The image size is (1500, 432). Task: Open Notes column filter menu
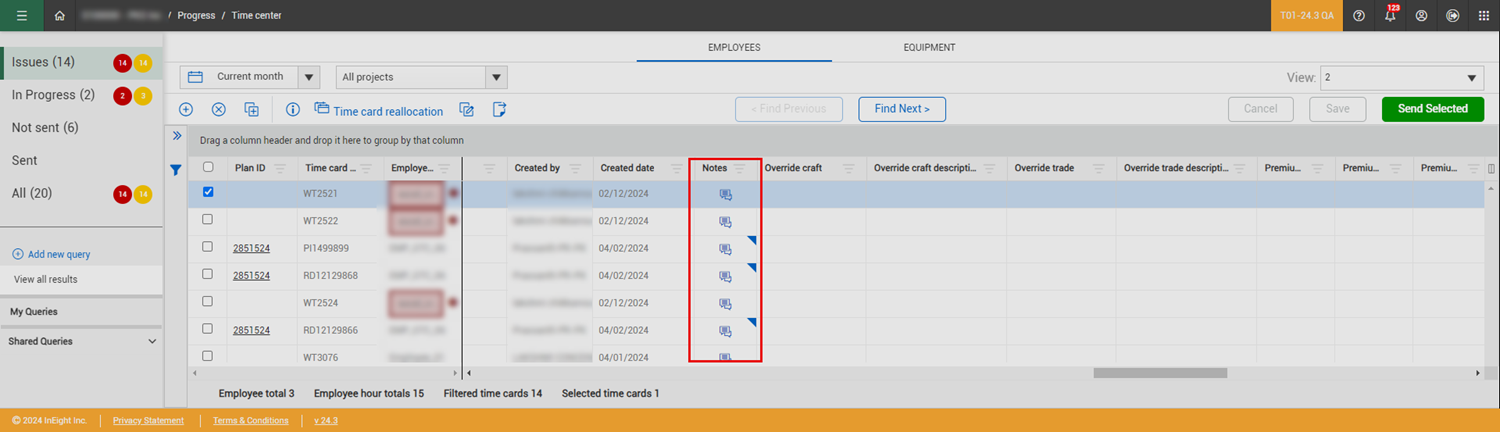coord(740,168)
